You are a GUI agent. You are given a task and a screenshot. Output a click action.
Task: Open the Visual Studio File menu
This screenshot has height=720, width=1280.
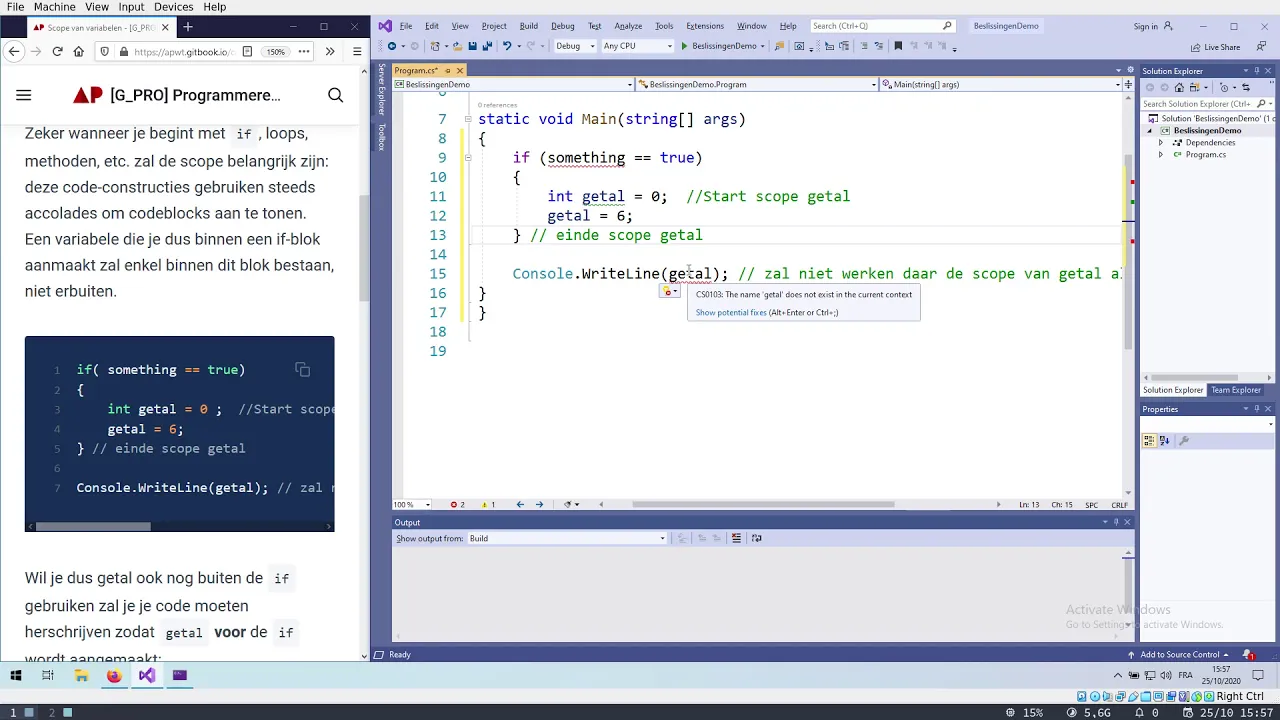click(x=406, y=26)
